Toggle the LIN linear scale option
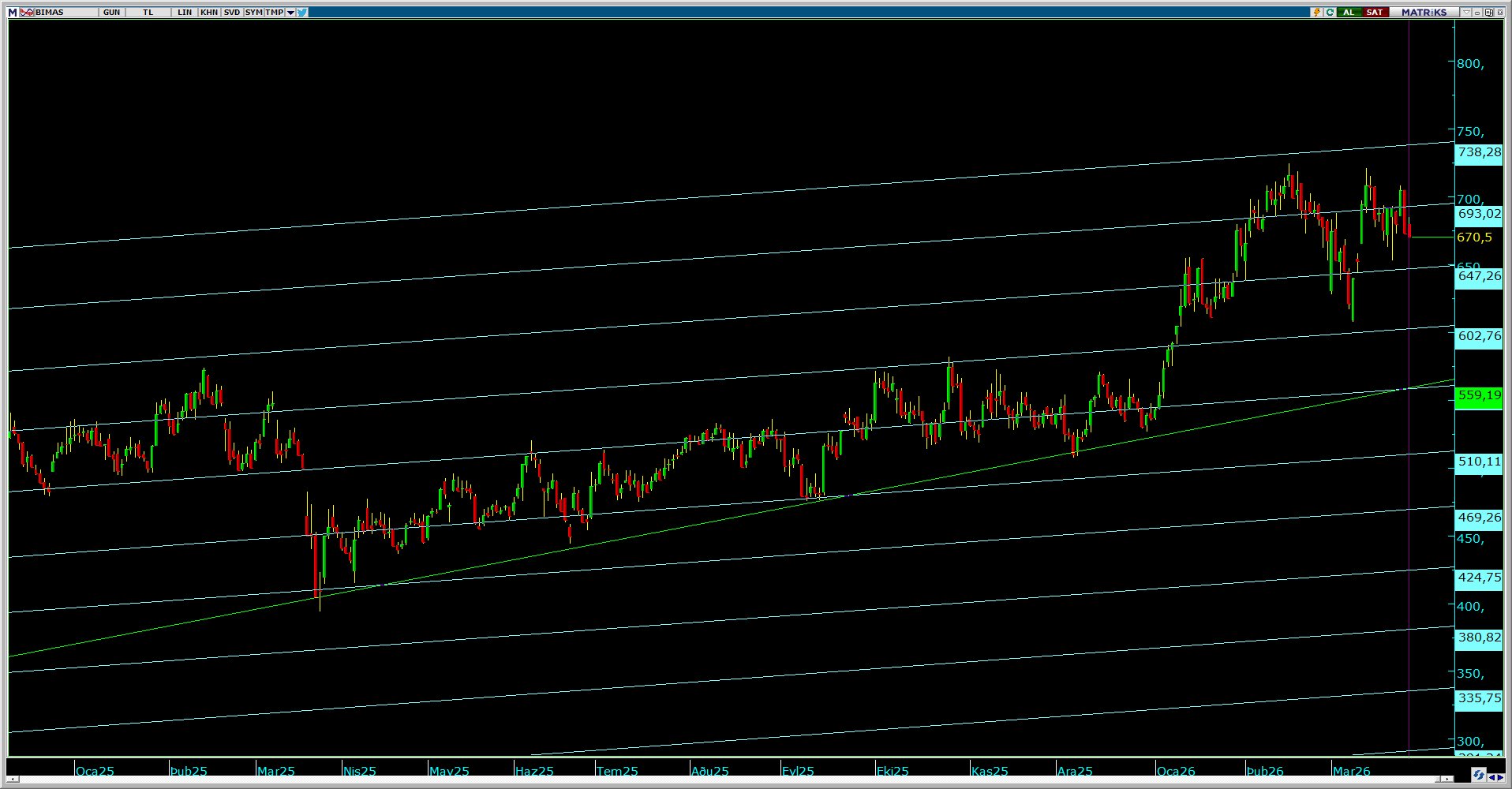 185,13
